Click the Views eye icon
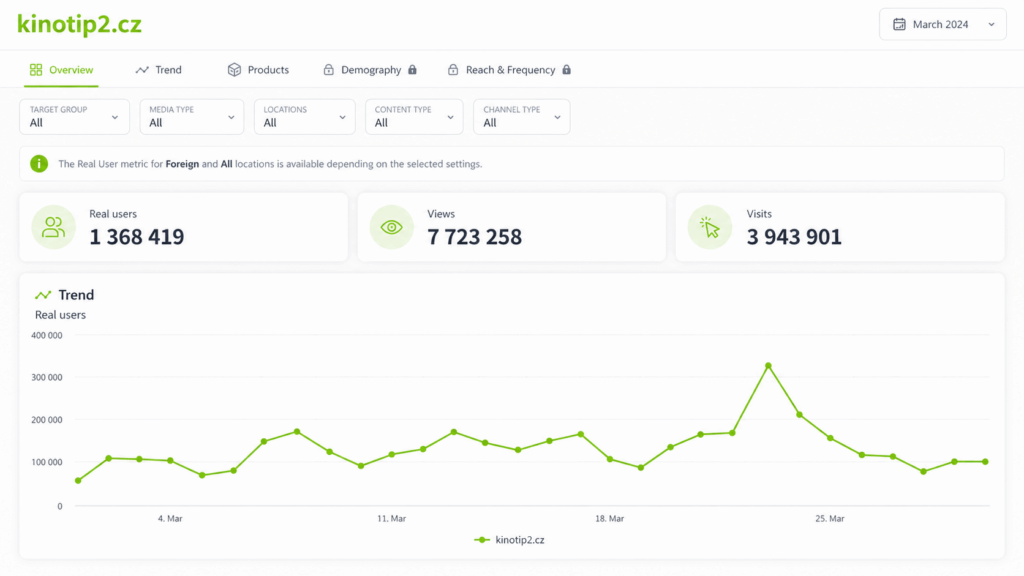1024x576 pixels. [392, 227]
